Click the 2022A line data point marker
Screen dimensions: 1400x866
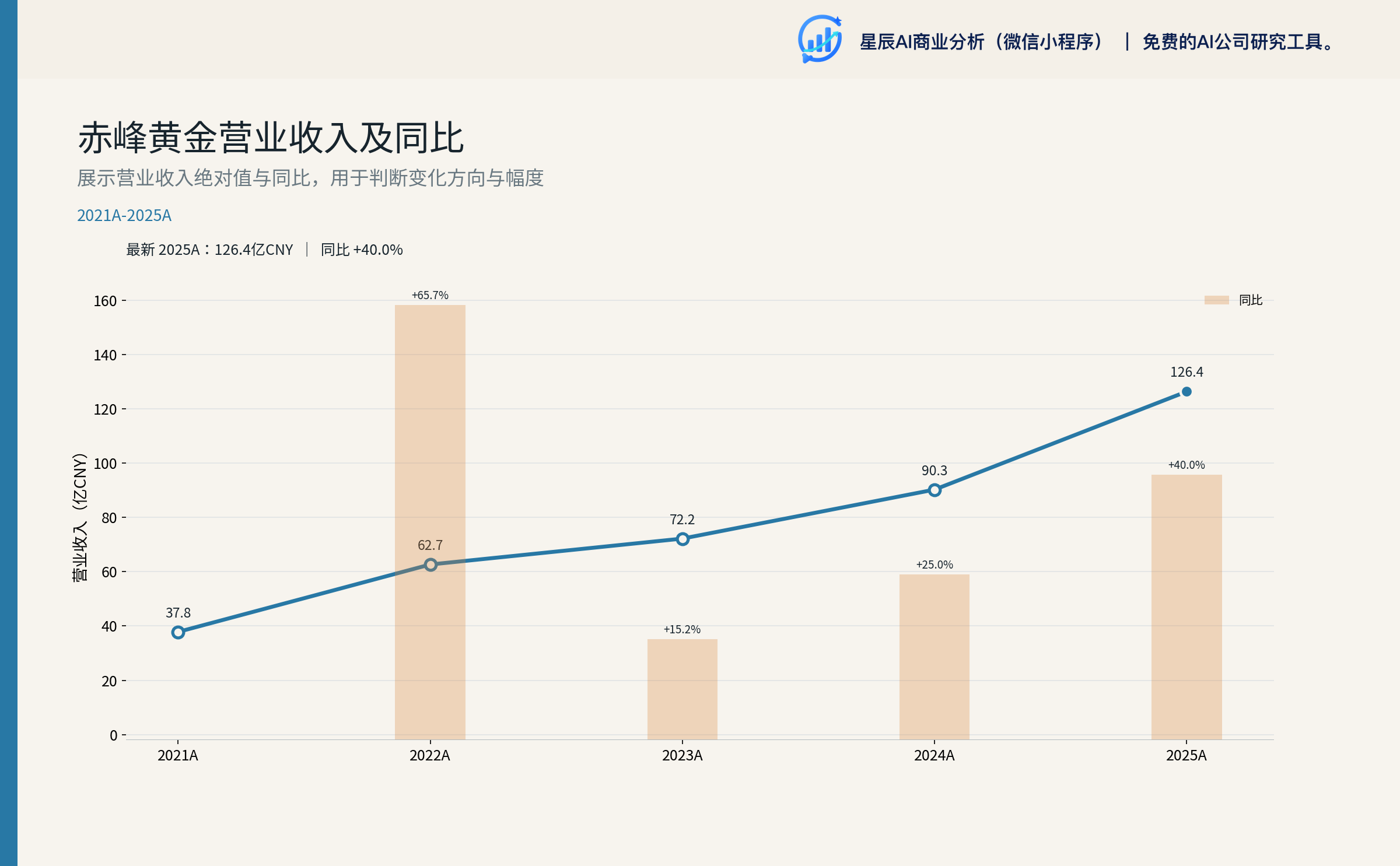430,565
